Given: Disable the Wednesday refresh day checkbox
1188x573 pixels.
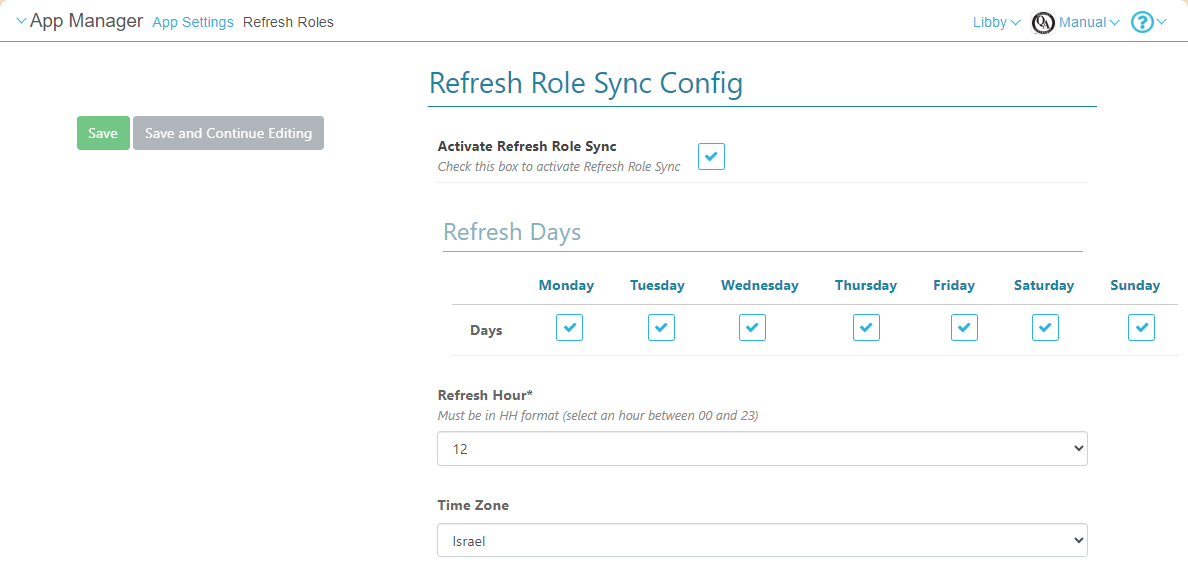Looking at the screenshot, I should pyautogui.click(x=752, y=328).
